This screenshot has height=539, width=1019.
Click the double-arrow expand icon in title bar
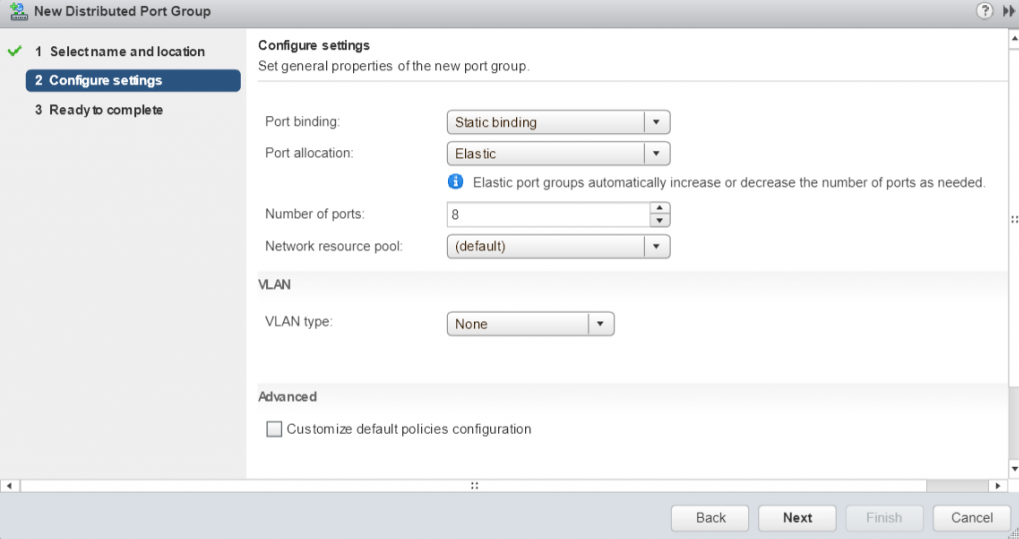tap(1008, 11)
